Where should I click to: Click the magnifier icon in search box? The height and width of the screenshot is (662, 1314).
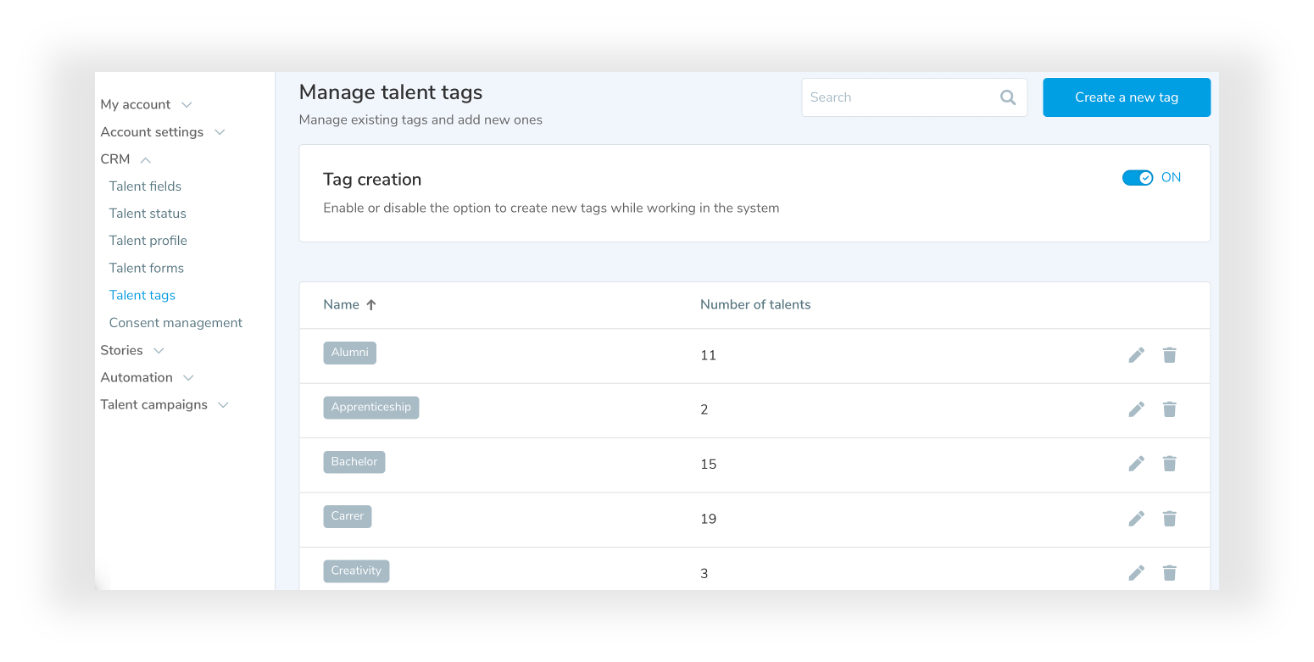[x=1007, y=98]
